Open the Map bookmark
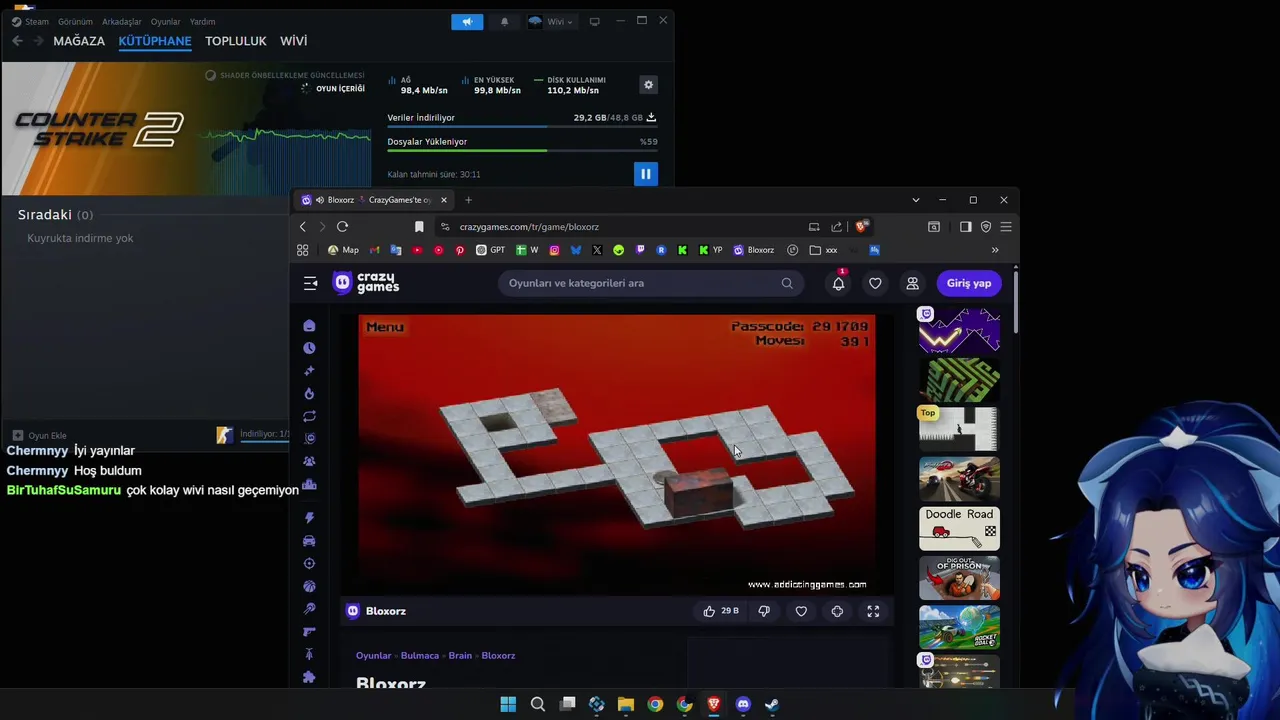The height and width of the screenshot is (720, 1280). [x=343, y=250]
